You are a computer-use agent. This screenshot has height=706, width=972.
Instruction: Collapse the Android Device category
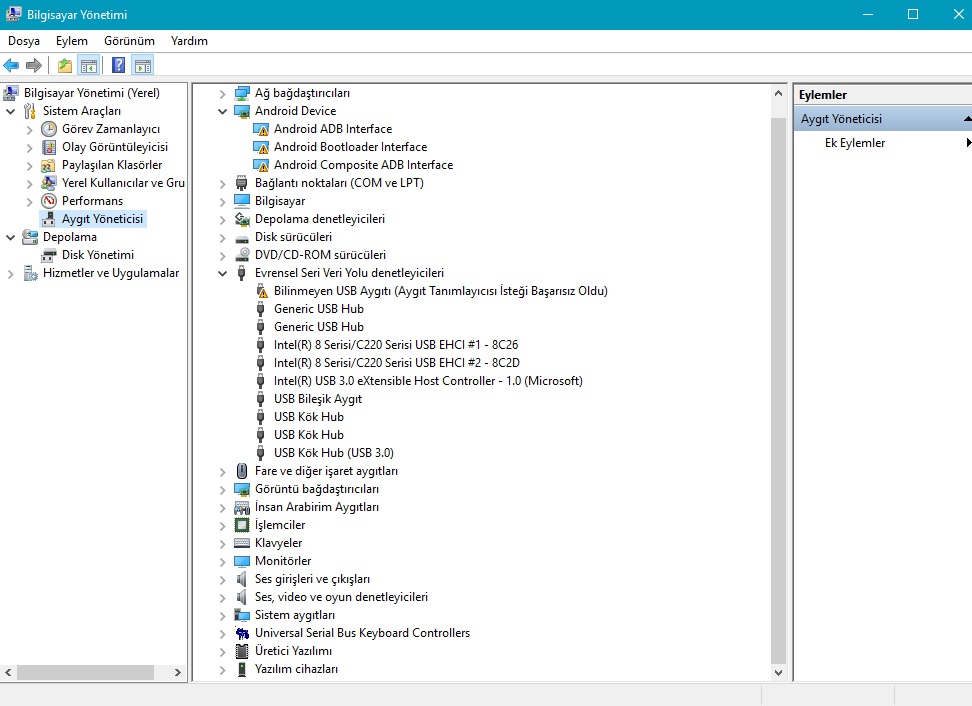(223, 112)
